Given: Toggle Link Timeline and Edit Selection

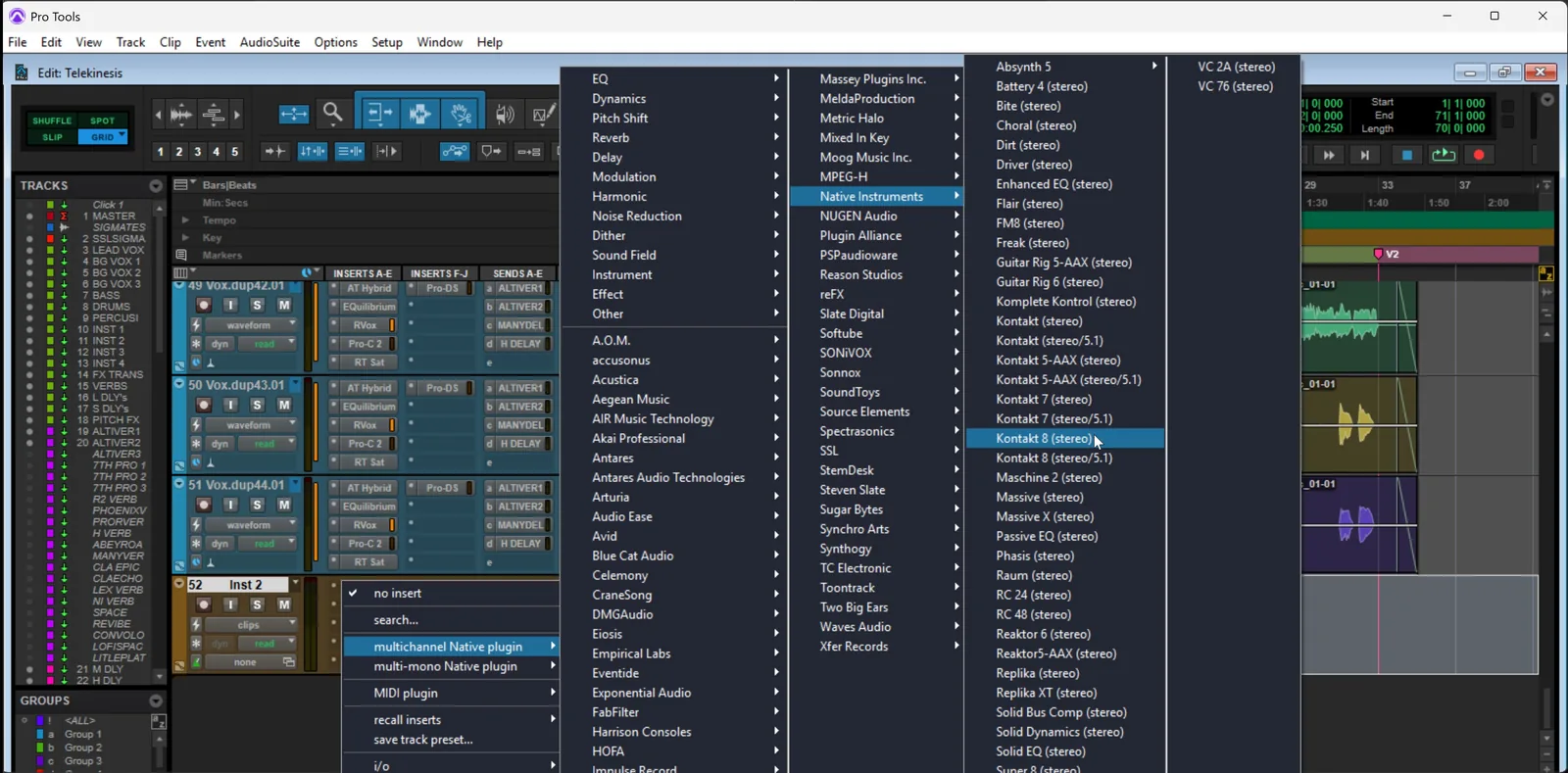Looking at the screenshot, I should 313,151.
